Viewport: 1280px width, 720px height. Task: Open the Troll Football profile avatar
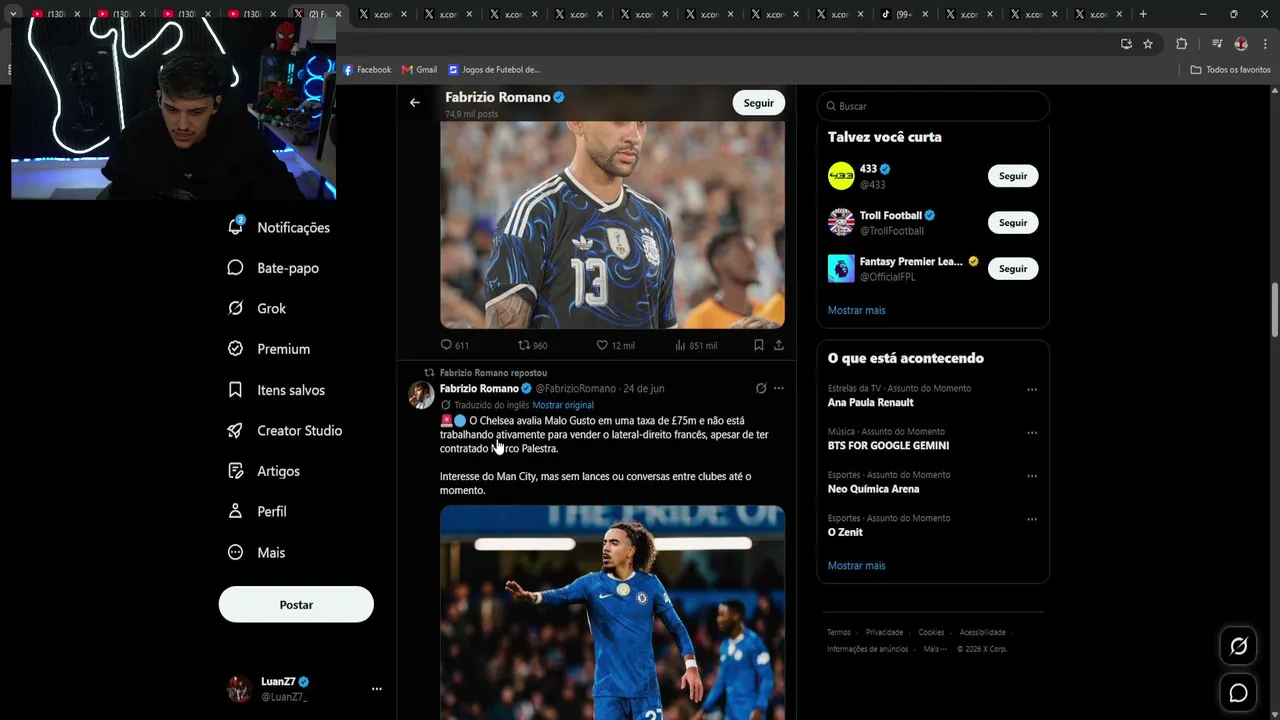[x=841, y=222]
